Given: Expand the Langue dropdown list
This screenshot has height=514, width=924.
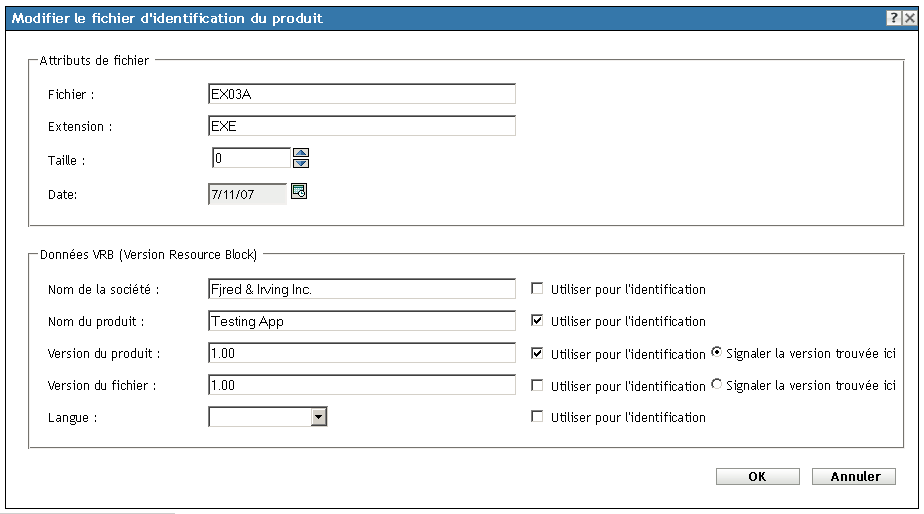Looking at the screenshot, I should [x=319, y=417].
